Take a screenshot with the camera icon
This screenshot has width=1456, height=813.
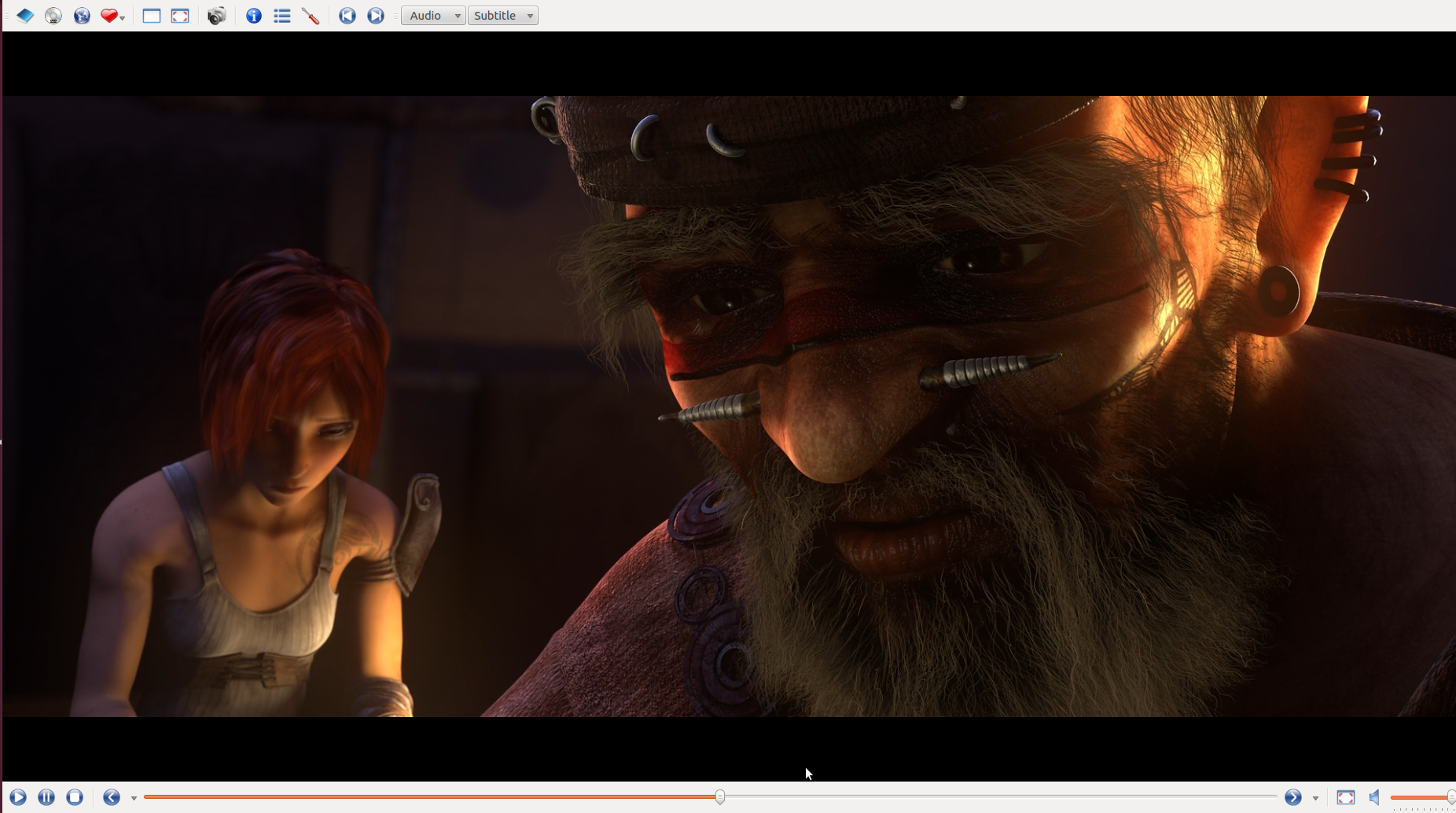[x=217, y=16]
